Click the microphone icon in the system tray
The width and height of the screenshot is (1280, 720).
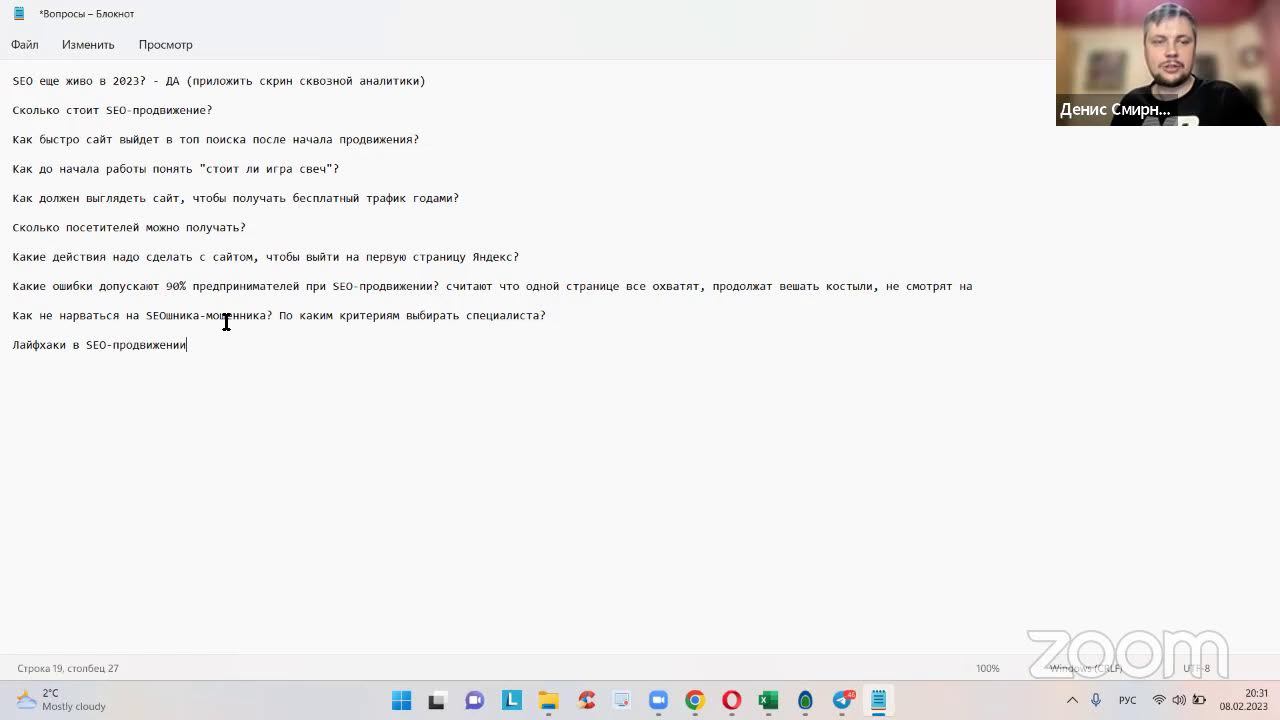(x=1096, y=700)
